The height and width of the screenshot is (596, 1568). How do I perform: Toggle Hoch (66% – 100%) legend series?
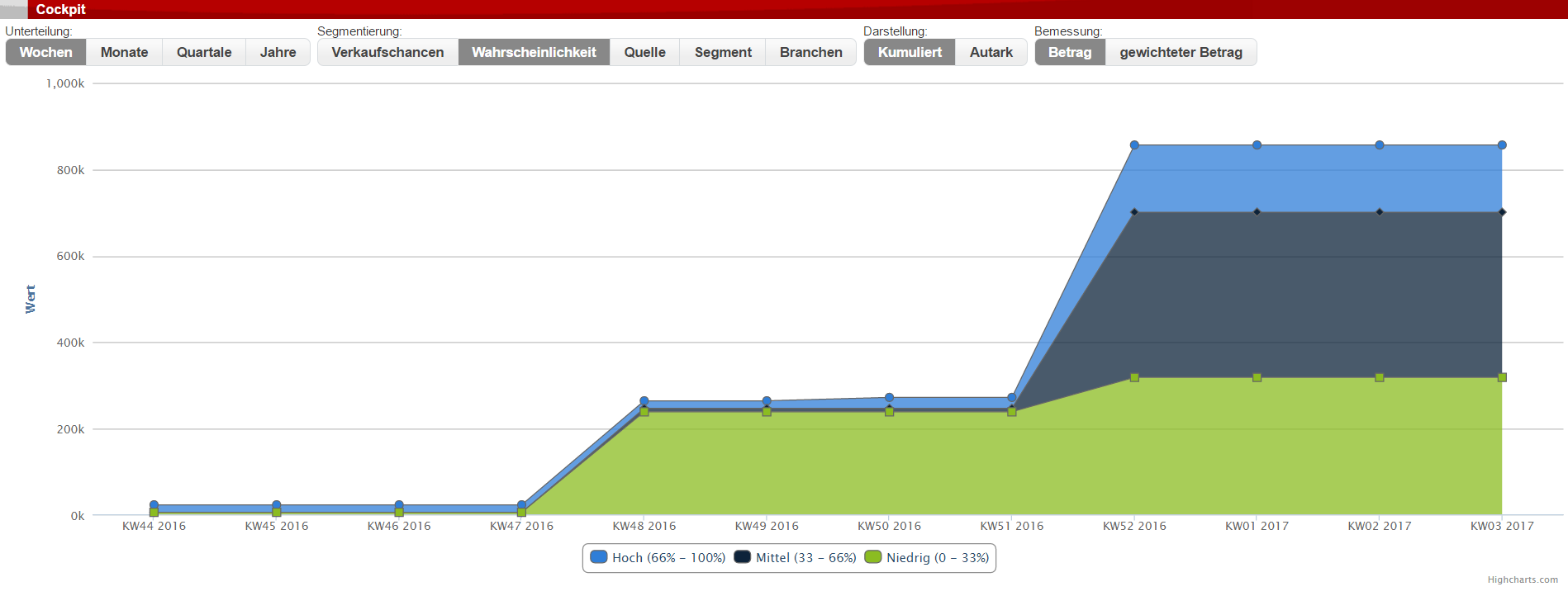[x=658, y=558]
